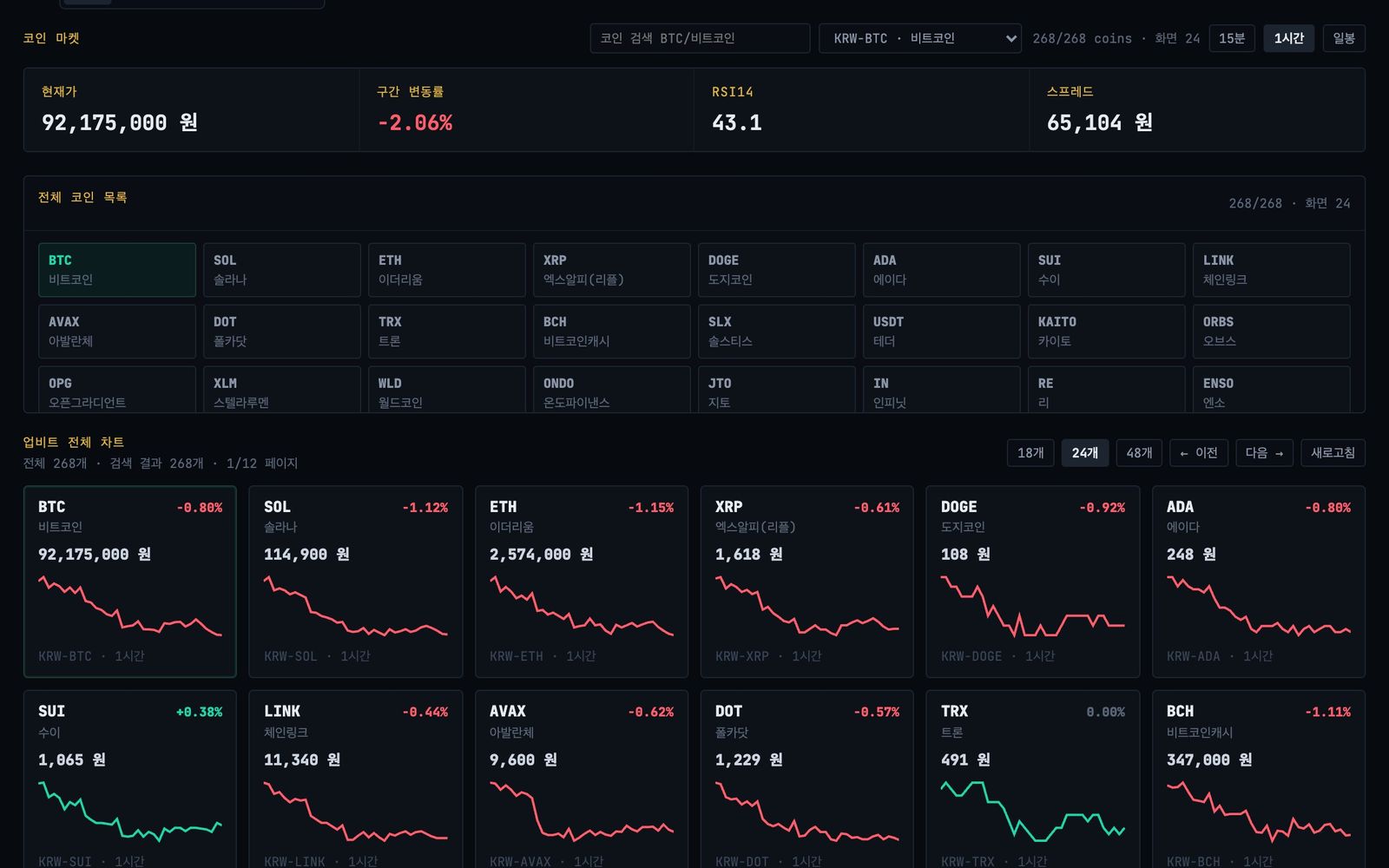
Task: Select TRX 트론 in coin list
Action: (447, 332)
